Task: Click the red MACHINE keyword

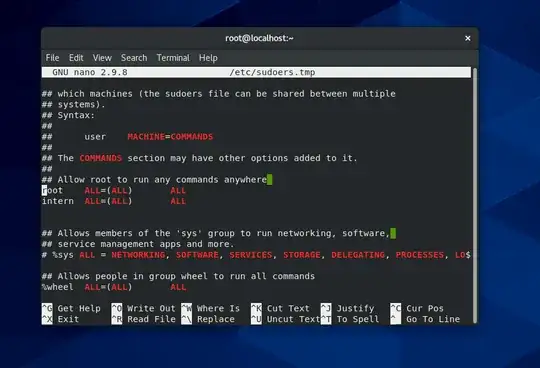Action: click(x=146, y=137)
